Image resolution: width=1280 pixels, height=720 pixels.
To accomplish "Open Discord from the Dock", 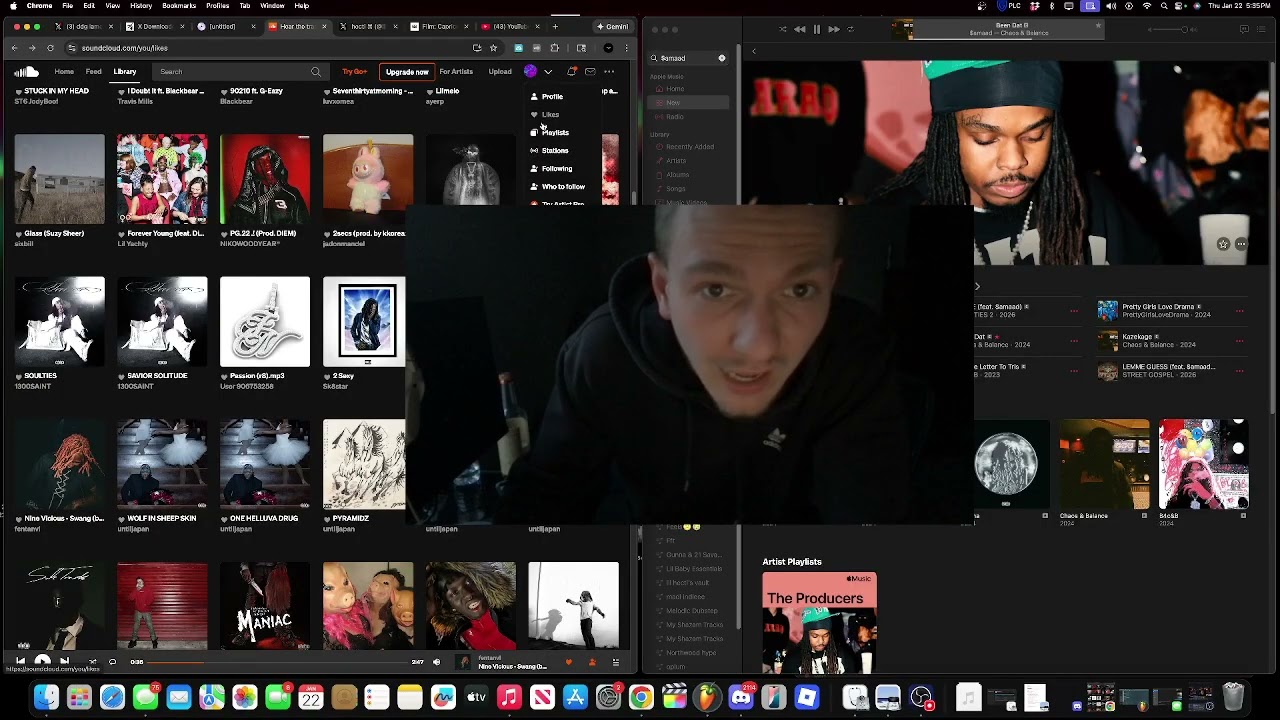I will [x=741, y=697].
